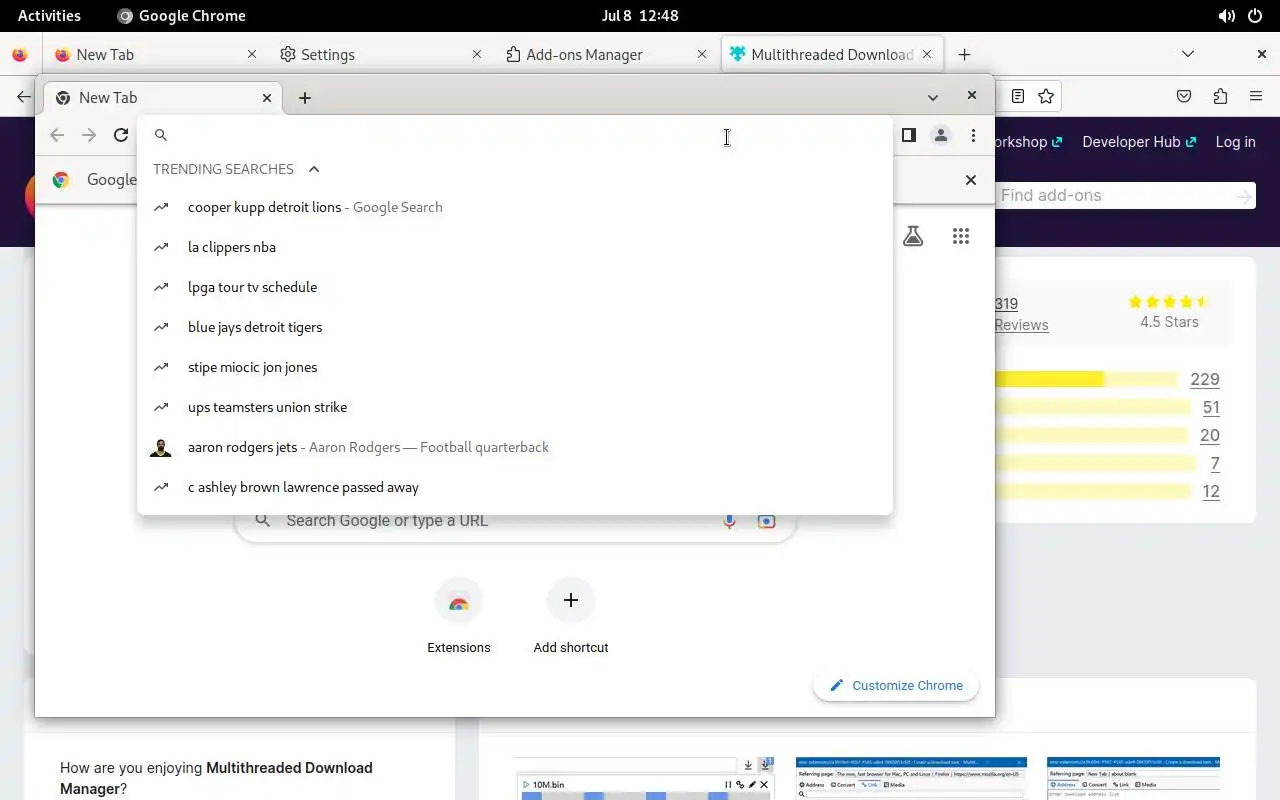Click 12 one-star ratings count

click(x=1211, y=491)
